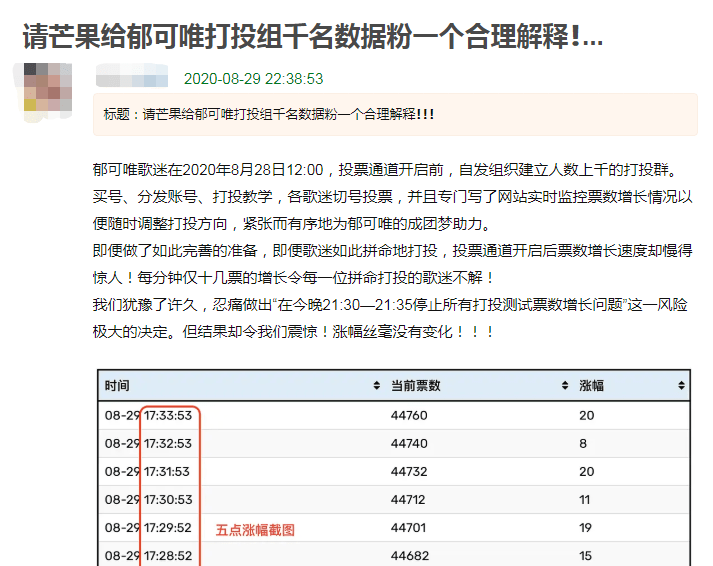Image resolution: width=713 pixels, height=566 pixels.
Task: Select the 当前票数 column header label
Action: point(416,386)
